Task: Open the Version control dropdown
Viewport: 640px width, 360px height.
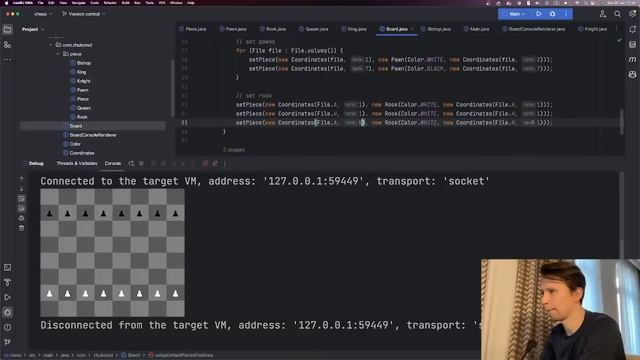Action: click(x=84, y=14)
